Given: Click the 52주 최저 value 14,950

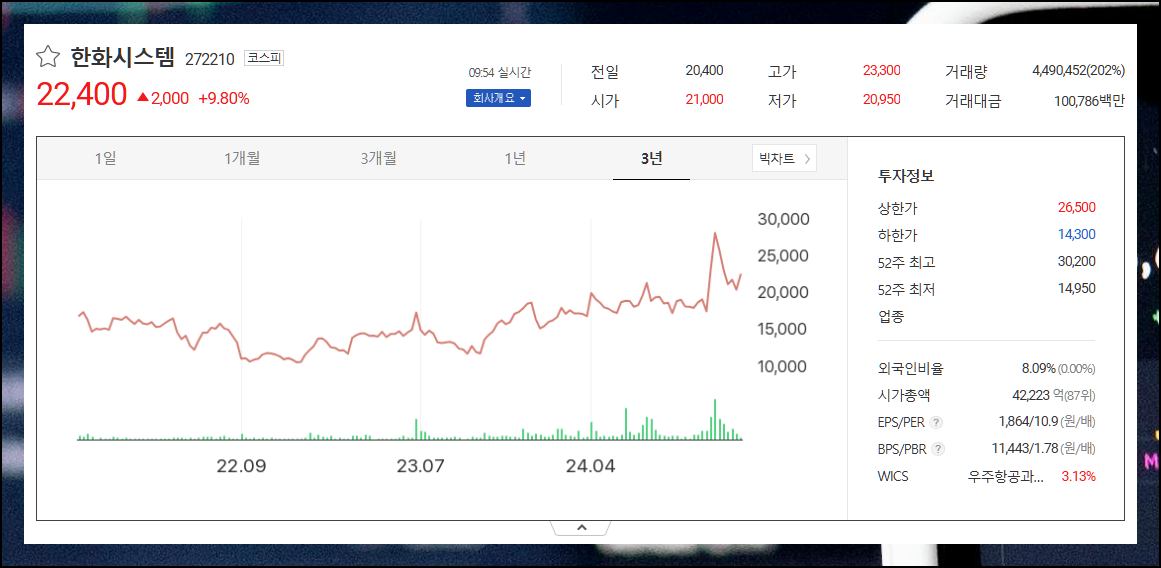Looking at the screenshot, I should pyautogui.click(x=1077, y=288).
